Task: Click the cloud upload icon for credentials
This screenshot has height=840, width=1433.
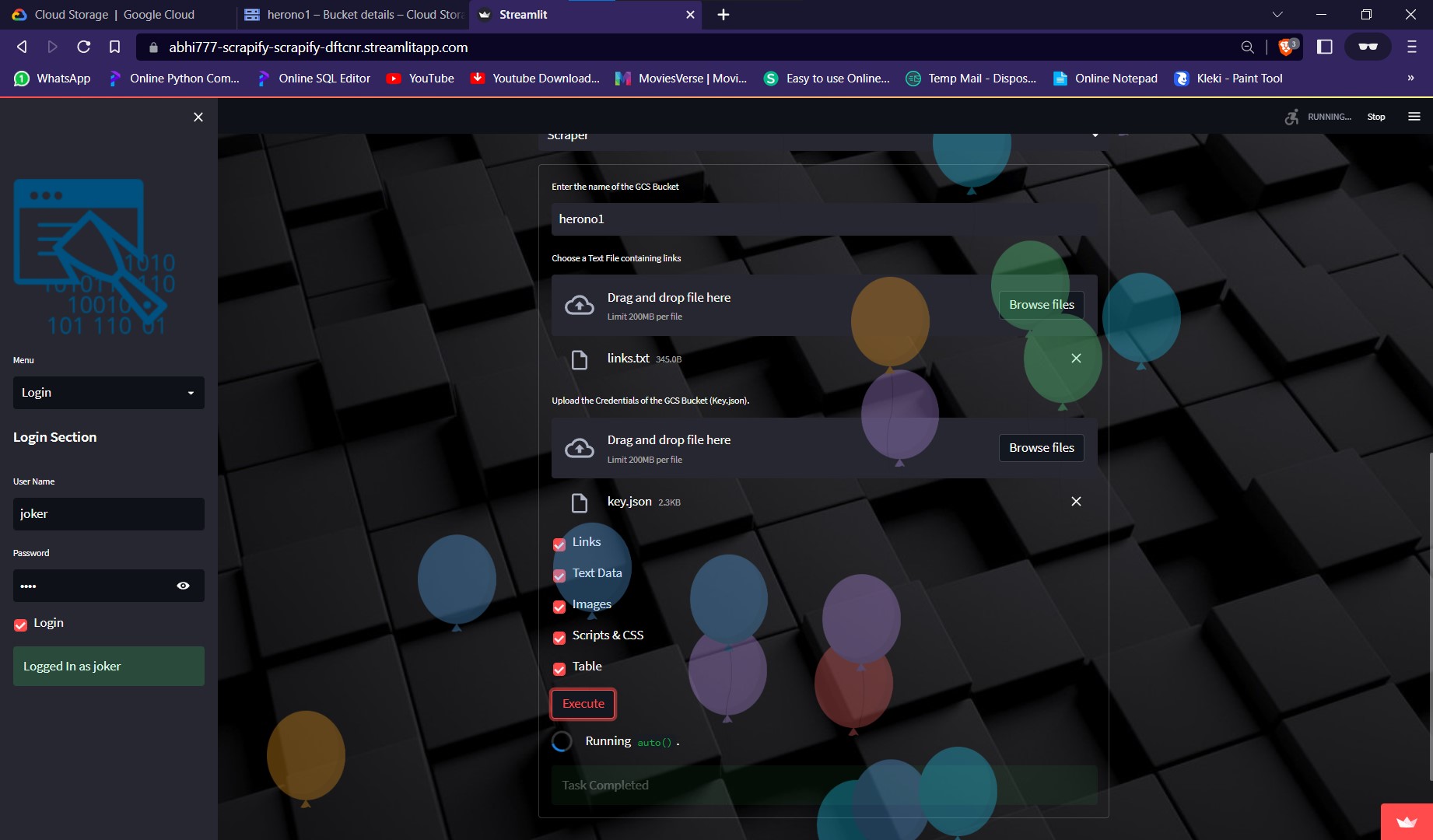Action: pos(580,448)
